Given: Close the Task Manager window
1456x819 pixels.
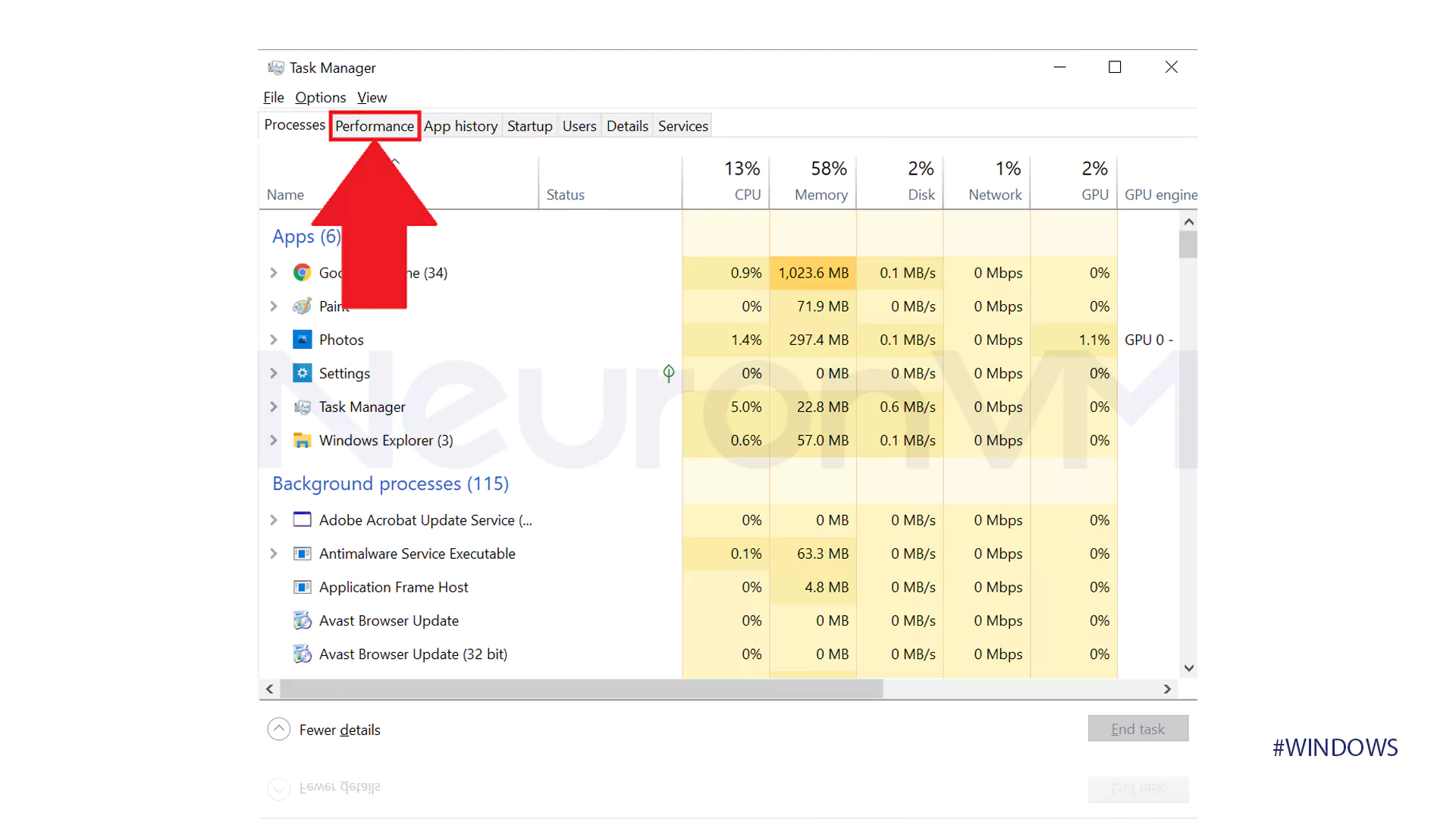Looking at the screenshot, I should (1171, 67).
